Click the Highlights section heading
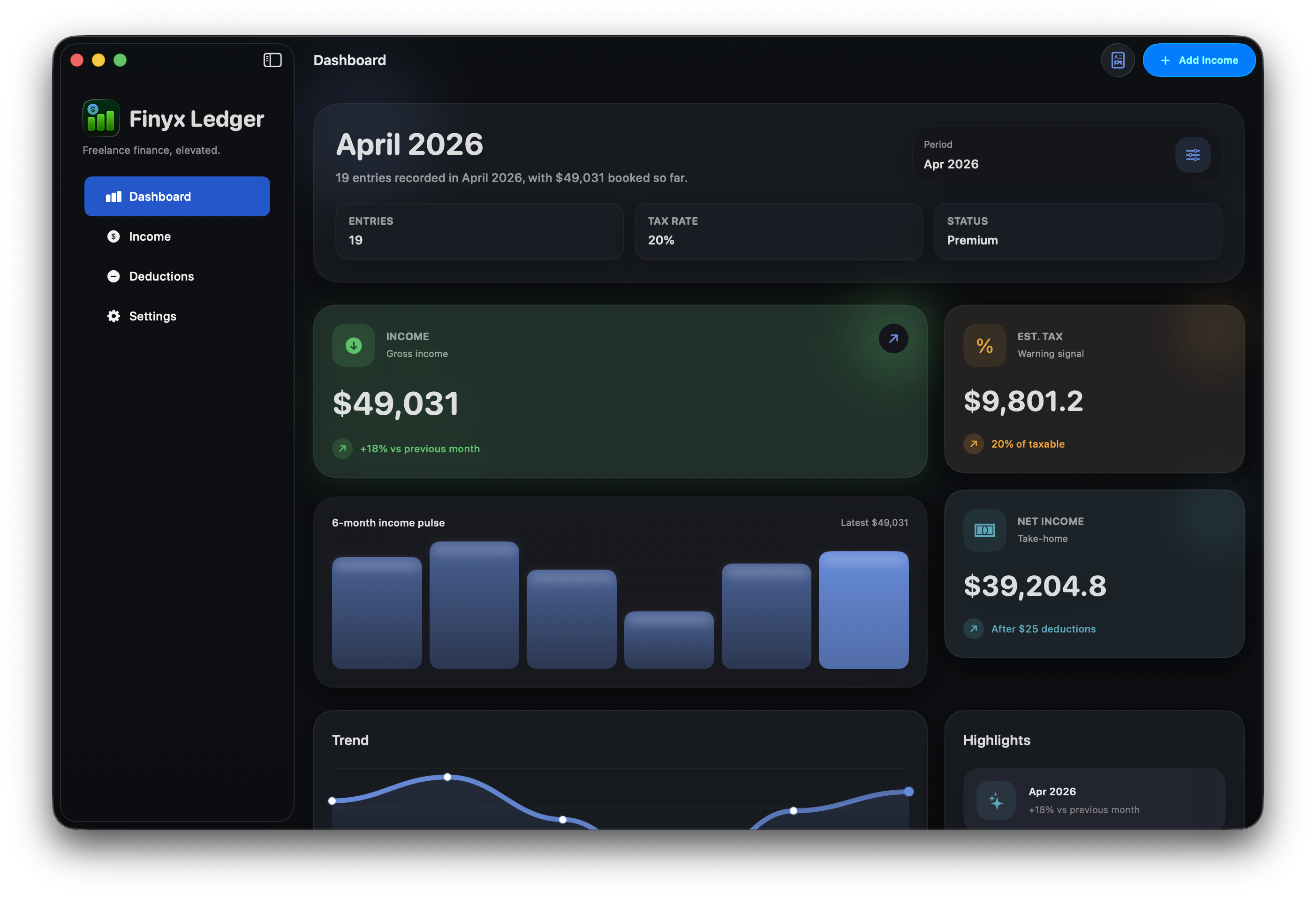Viewport: 1316px width, 899px height. [996, 740]
